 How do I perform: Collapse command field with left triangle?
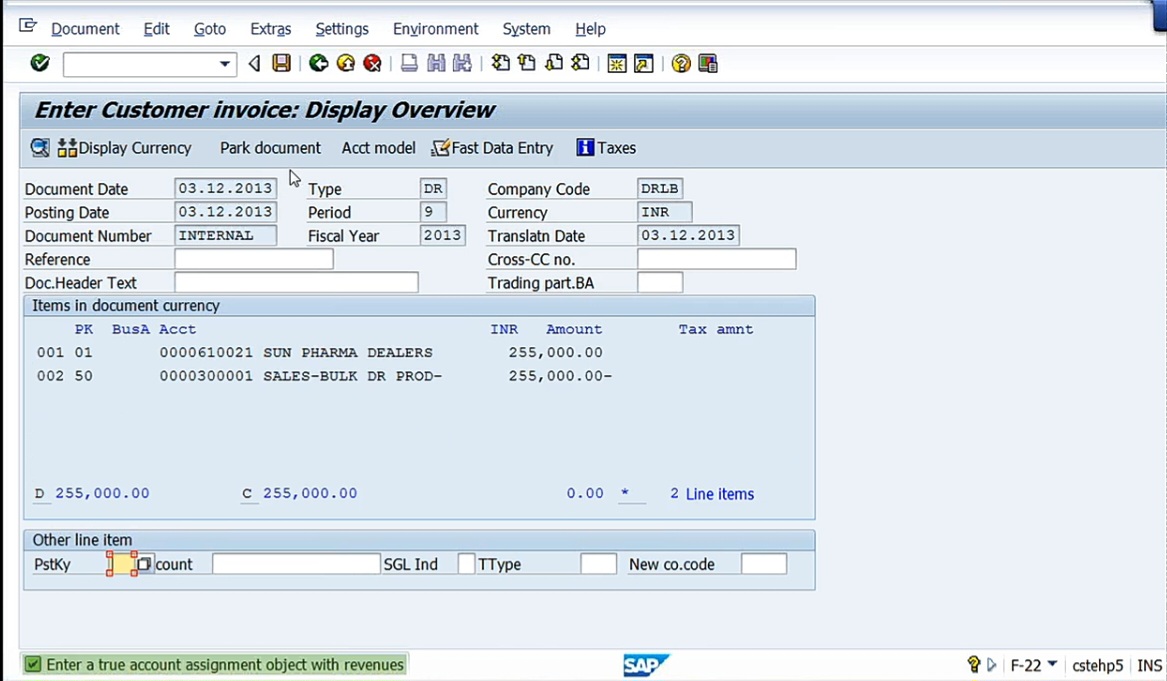click(x=255, y=63)
